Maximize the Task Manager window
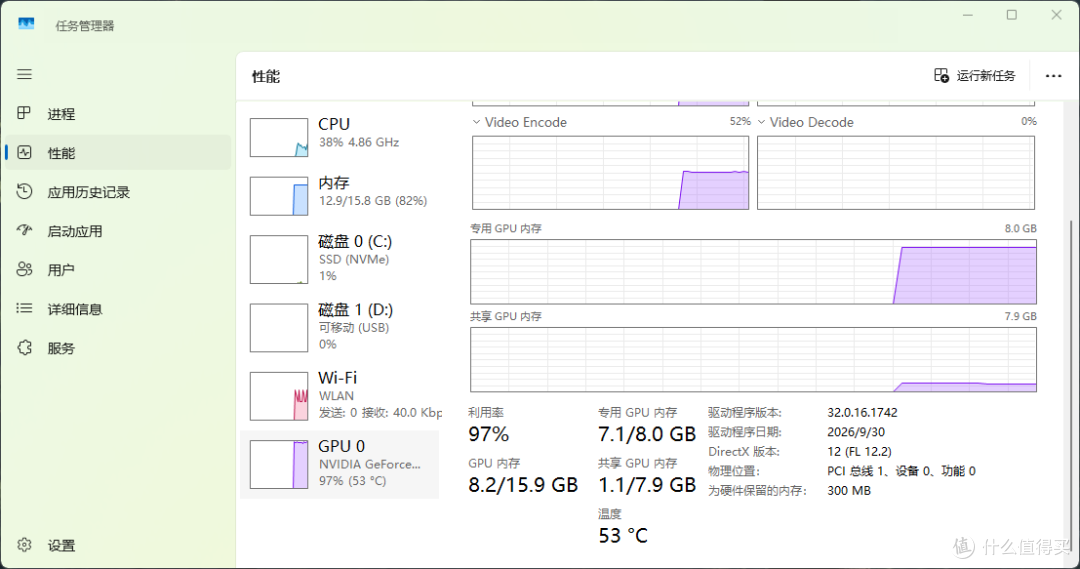This screenshot has width=1080, height=569. pos(1012,14)
